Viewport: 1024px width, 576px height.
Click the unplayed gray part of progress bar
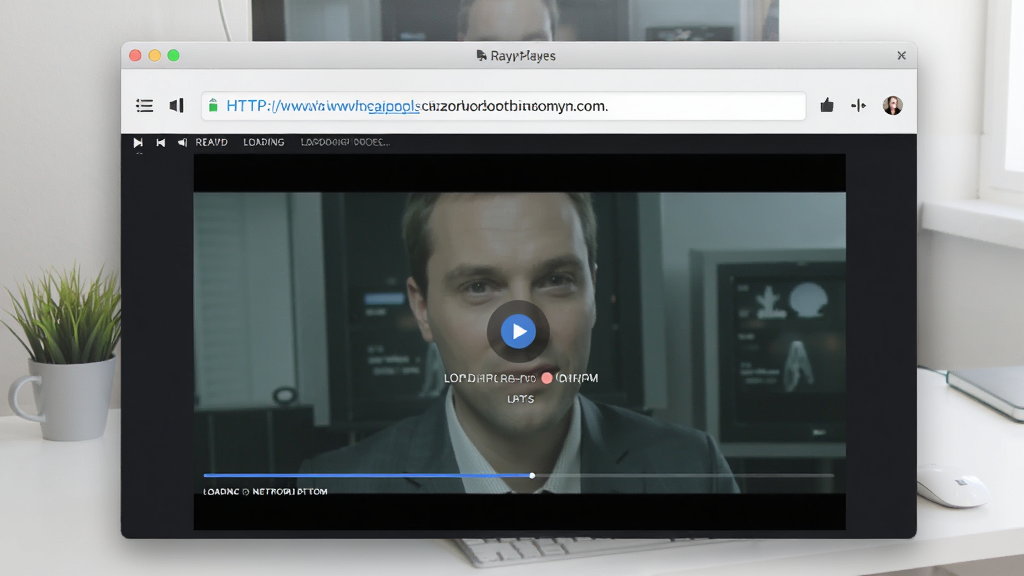coord(685,475)
